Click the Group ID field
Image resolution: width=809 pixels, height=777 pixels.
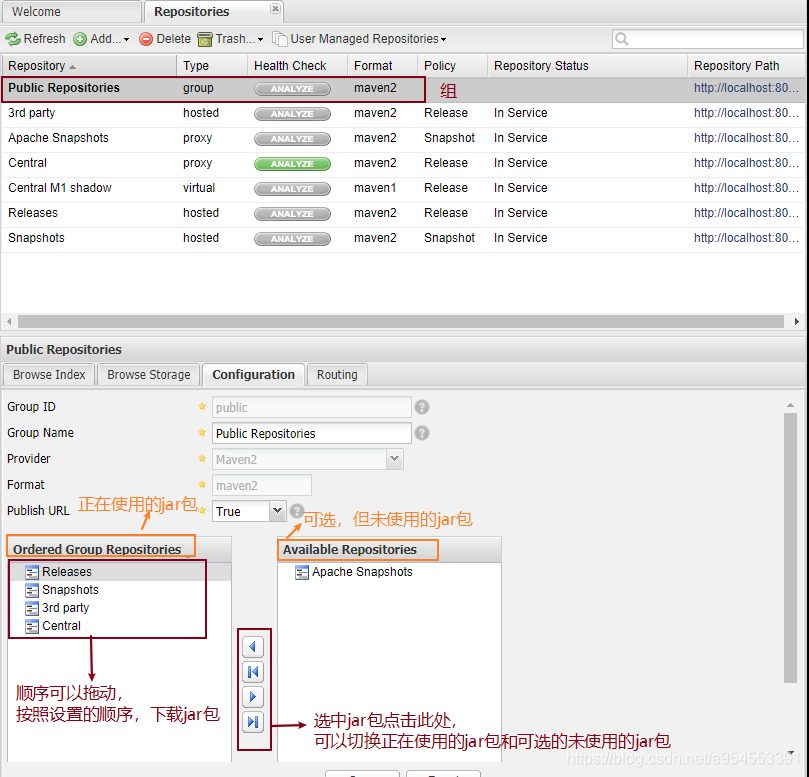pos(312,408)
